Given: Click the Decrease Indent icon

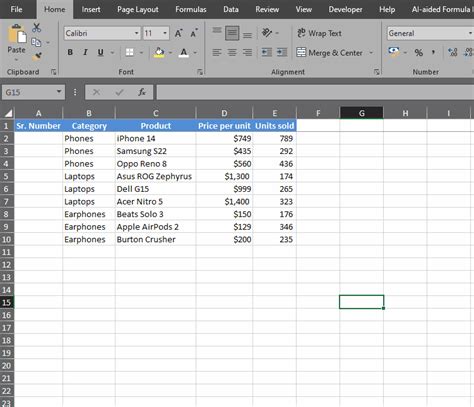Looking at the screenshot, I should (267, 52).
